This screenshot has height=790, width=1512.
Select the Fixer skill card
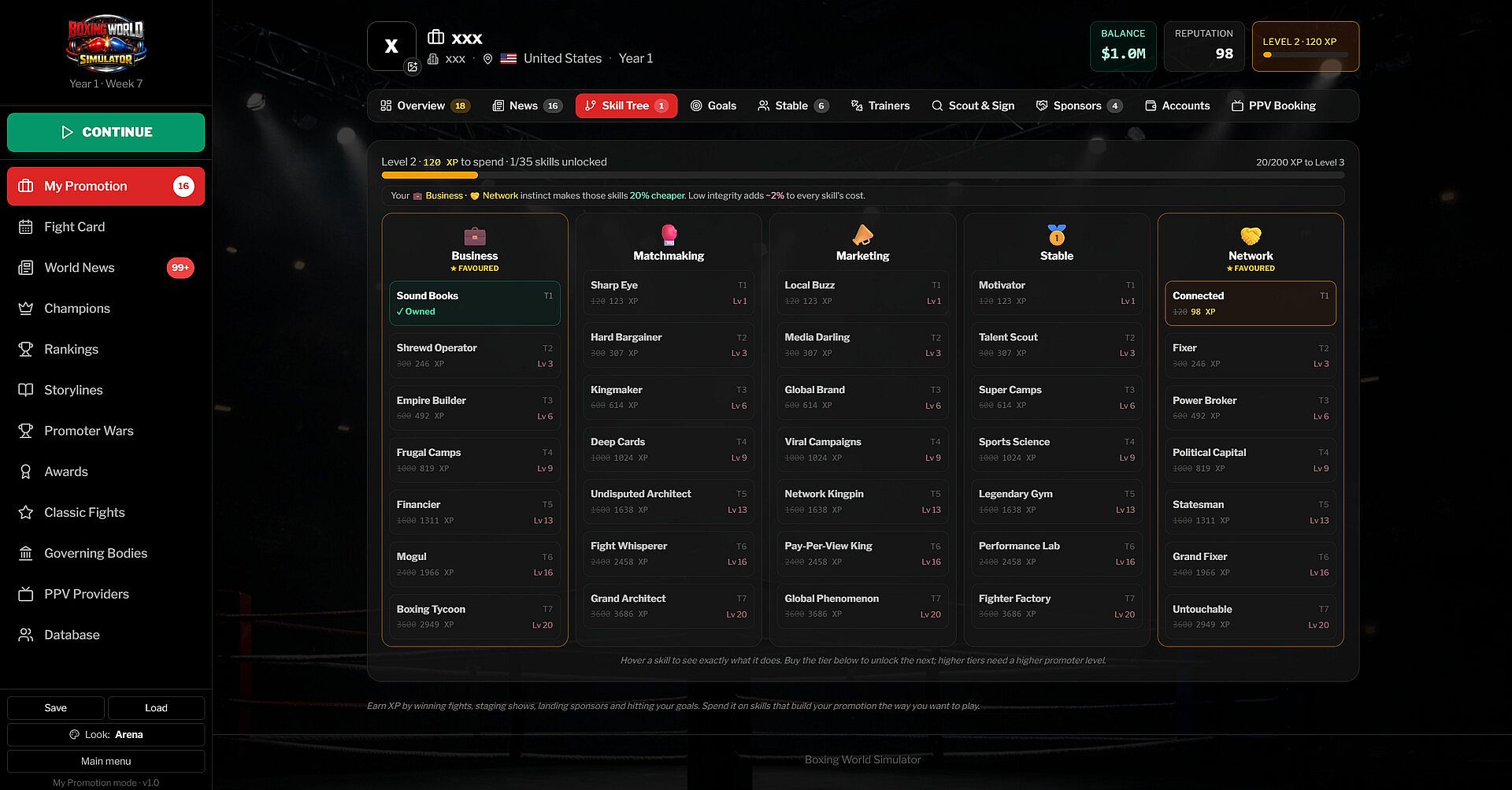pyautogui.click(x=1251, y=355)
